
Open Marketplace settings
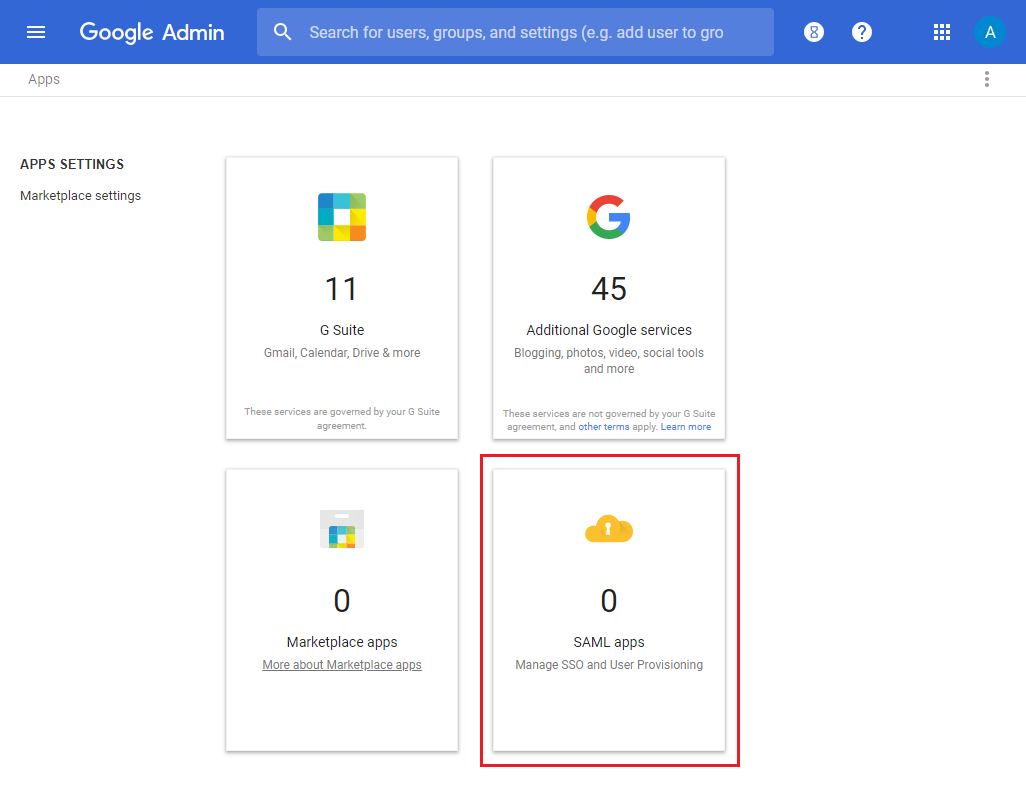80,196
